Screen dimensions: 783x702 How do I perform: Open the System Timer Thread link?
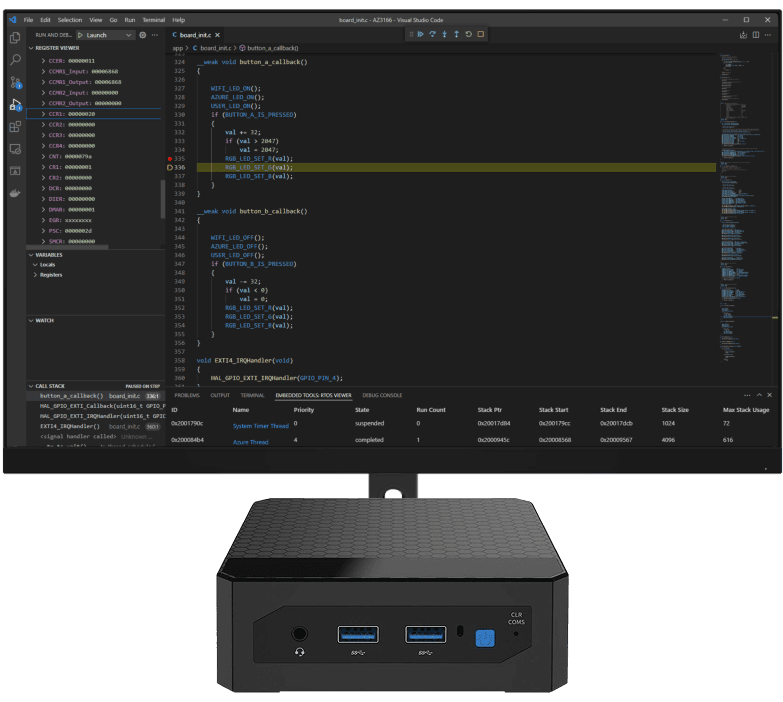tap(260, 426)
